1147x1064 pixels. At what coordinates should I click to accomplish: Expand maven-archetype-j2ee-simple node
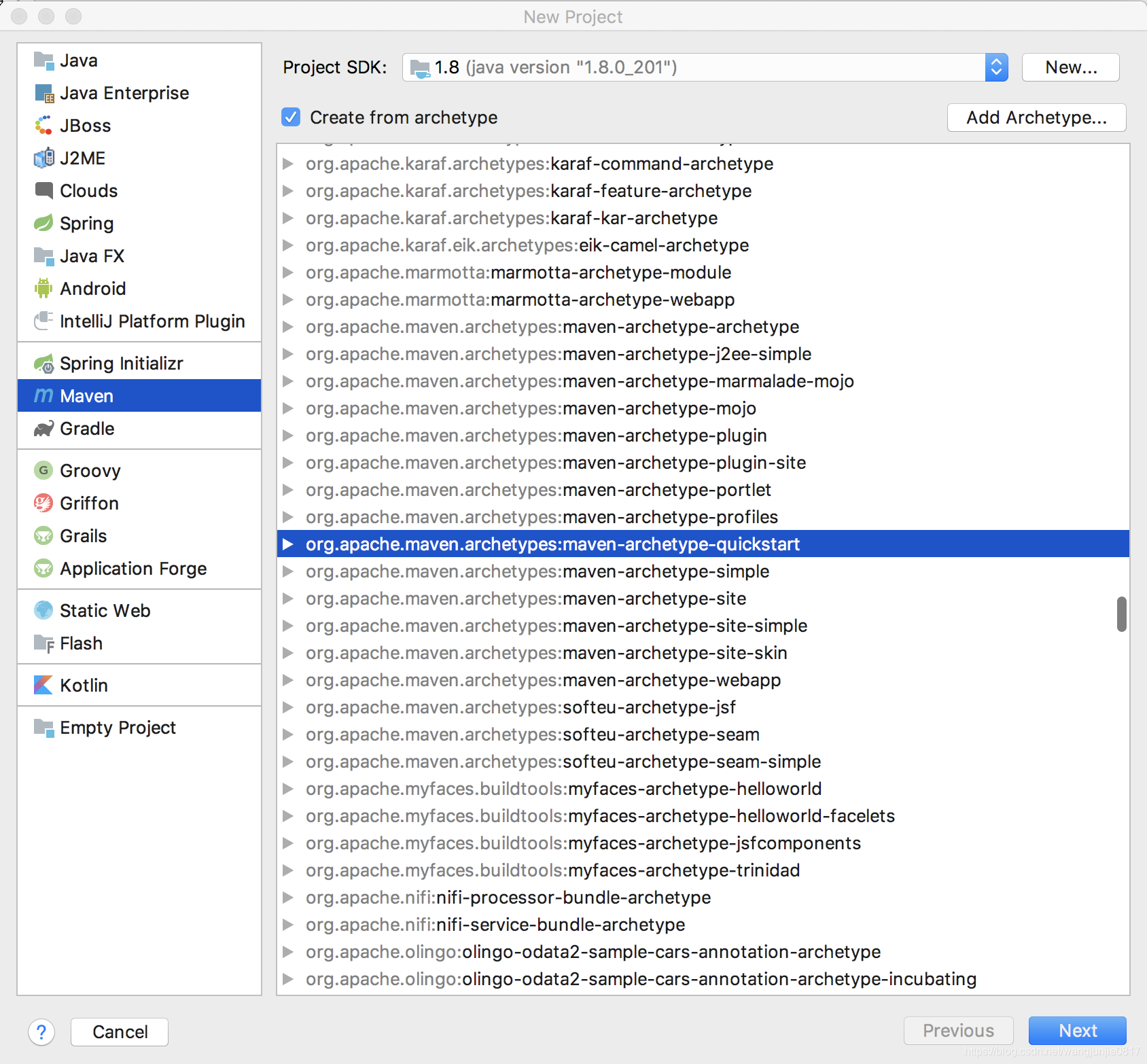click(288, 354)
